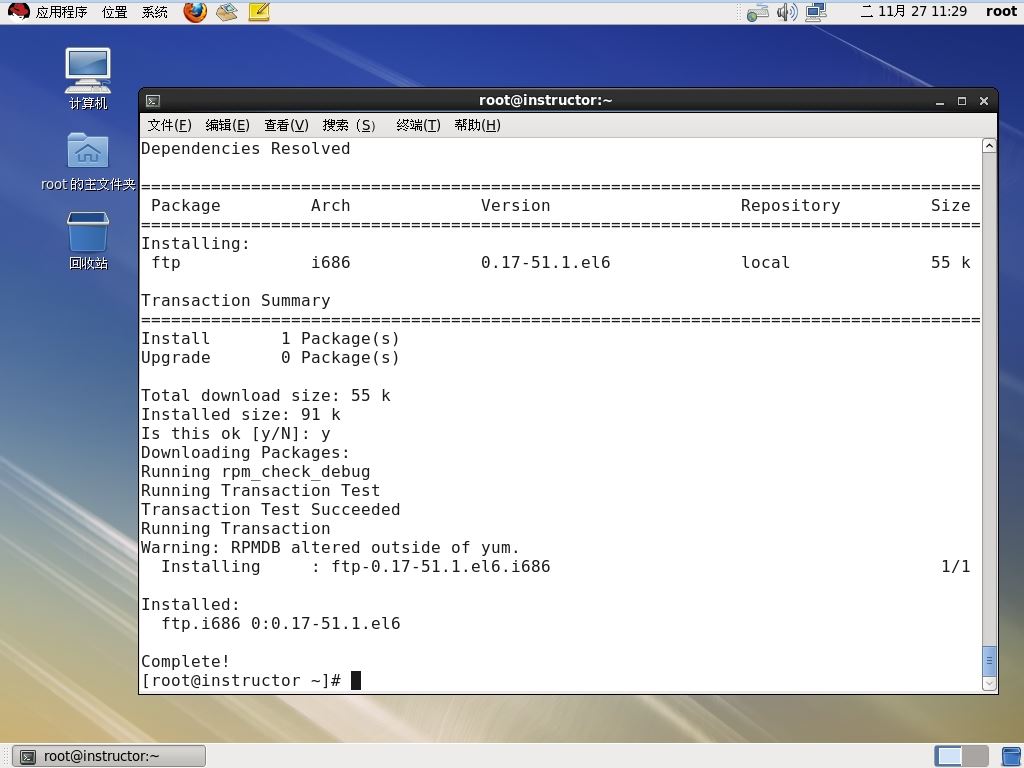This screenshot has height=768, width=1024.
Task: Click the 'i686' arch value in table
Action: tap(330, 263)
